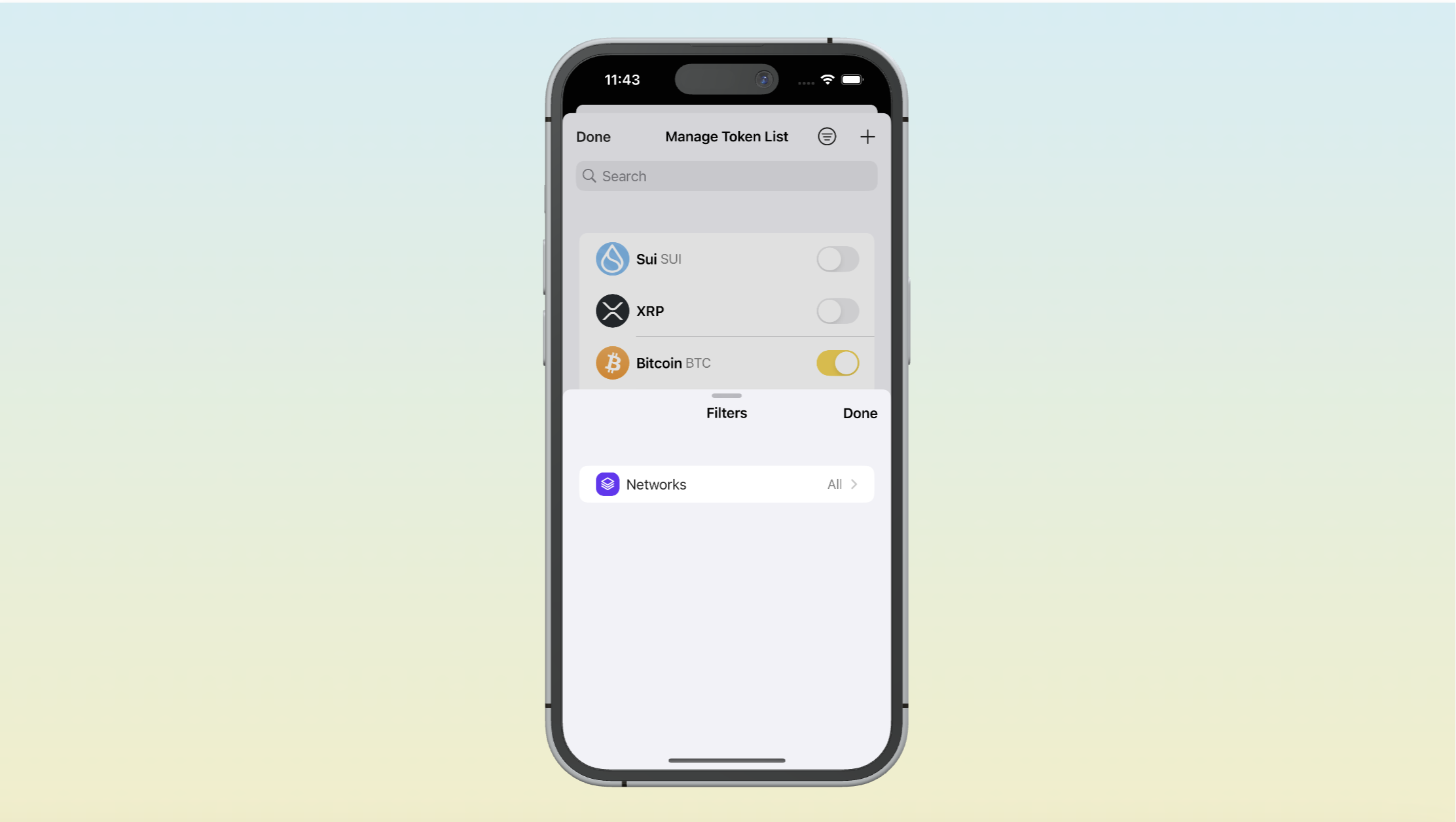This screenshot has height=822, width=1456.
Task: Tap the XRP token icon
Action: (x=612, y=311)
